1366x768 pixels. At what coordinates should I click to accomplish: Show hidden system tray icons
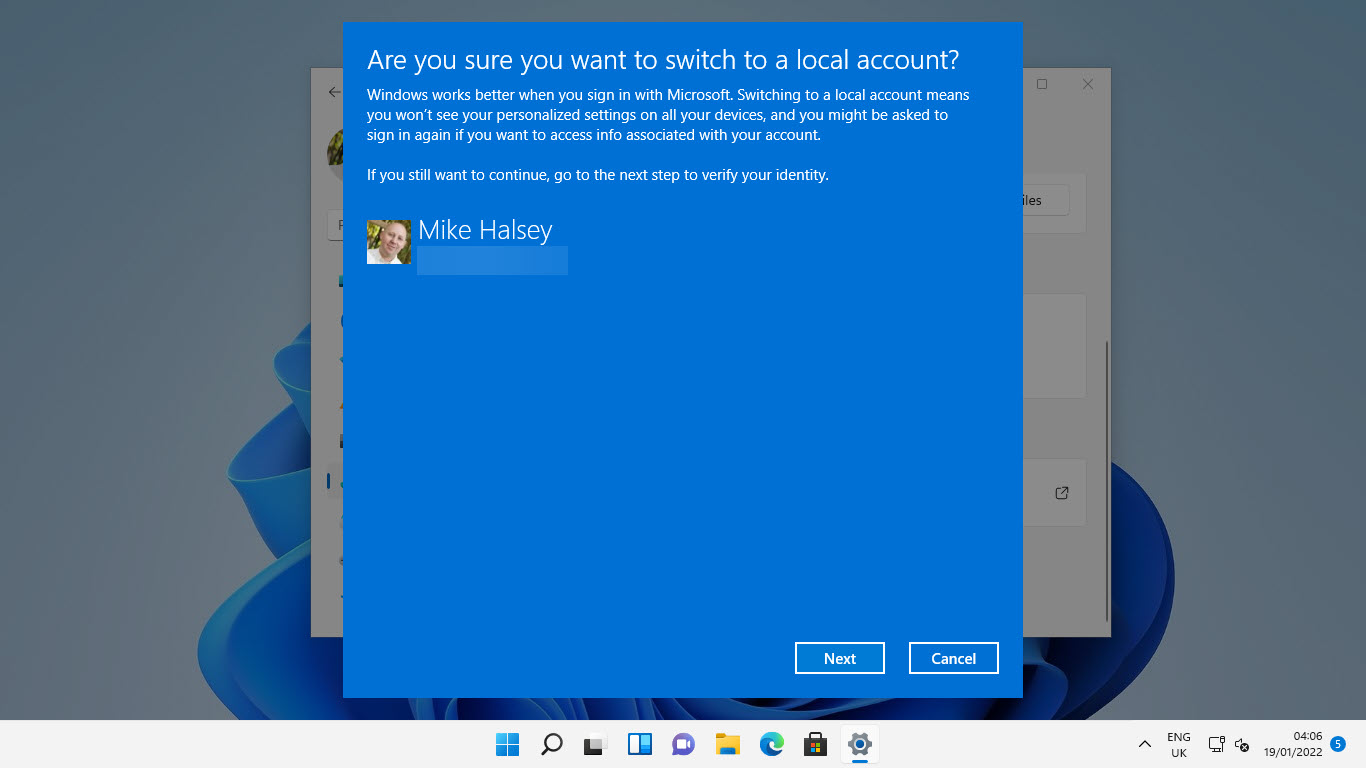click(1145, 745)
